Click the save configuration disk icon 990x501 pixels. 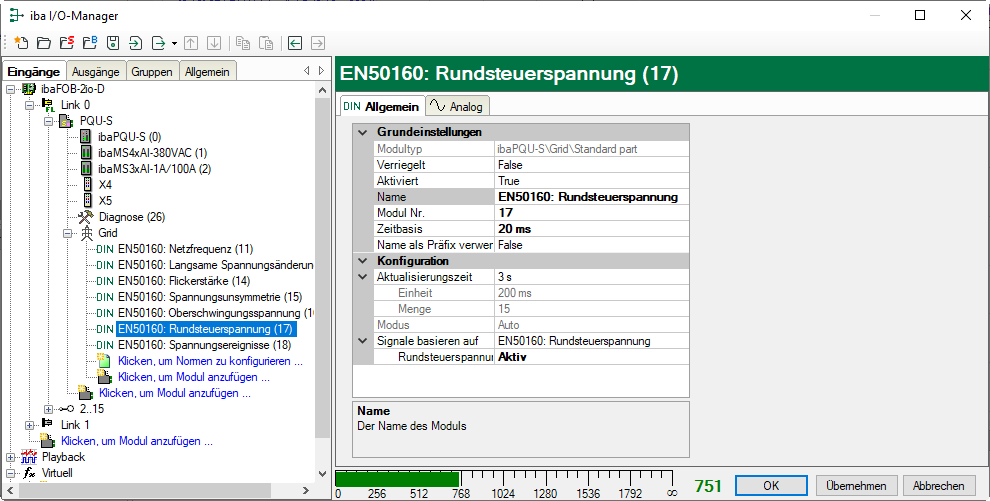112,43
